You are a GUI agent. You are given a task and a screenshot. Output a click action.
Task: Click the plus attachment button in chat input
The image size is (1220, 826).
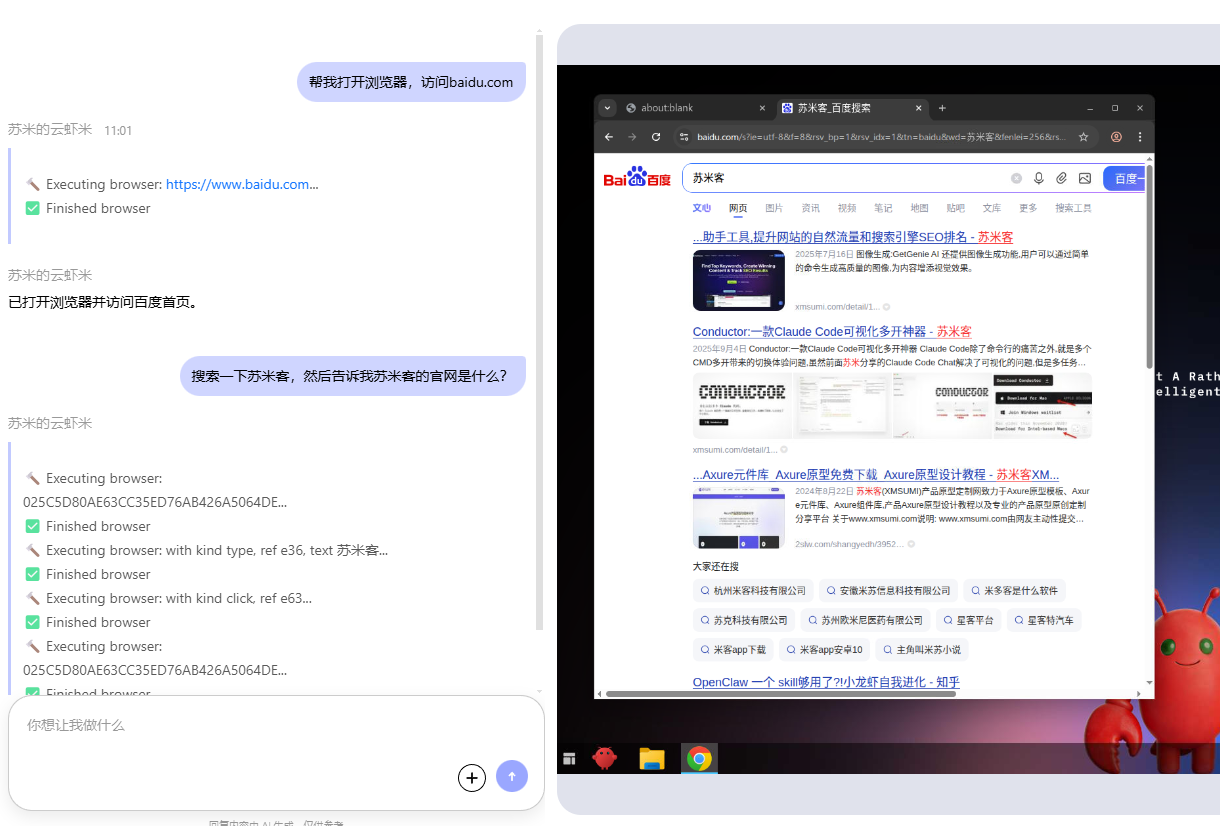472,777
